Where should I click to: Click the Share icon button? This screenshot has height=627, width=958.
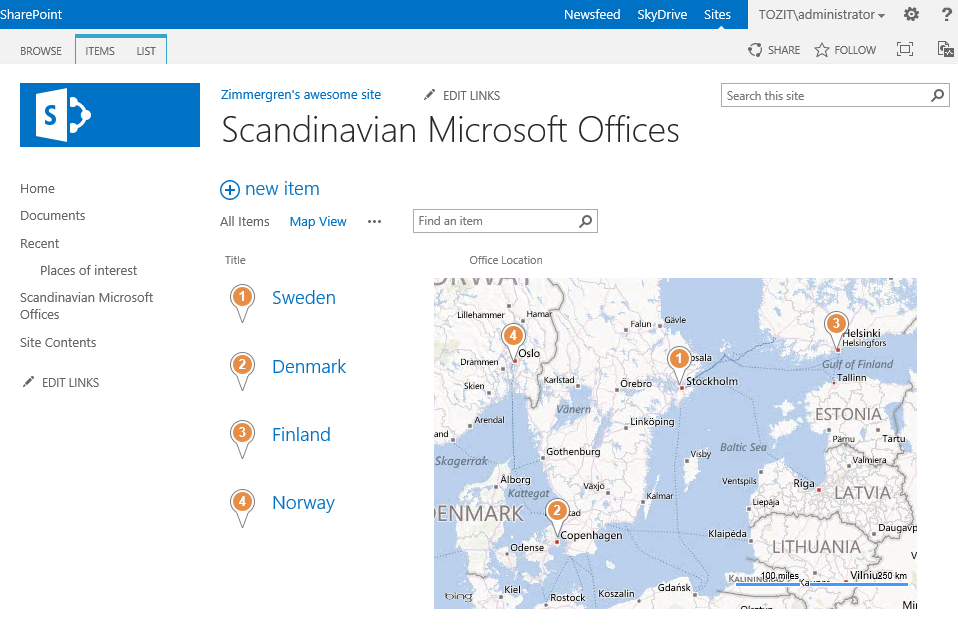[x=755, y=50]
